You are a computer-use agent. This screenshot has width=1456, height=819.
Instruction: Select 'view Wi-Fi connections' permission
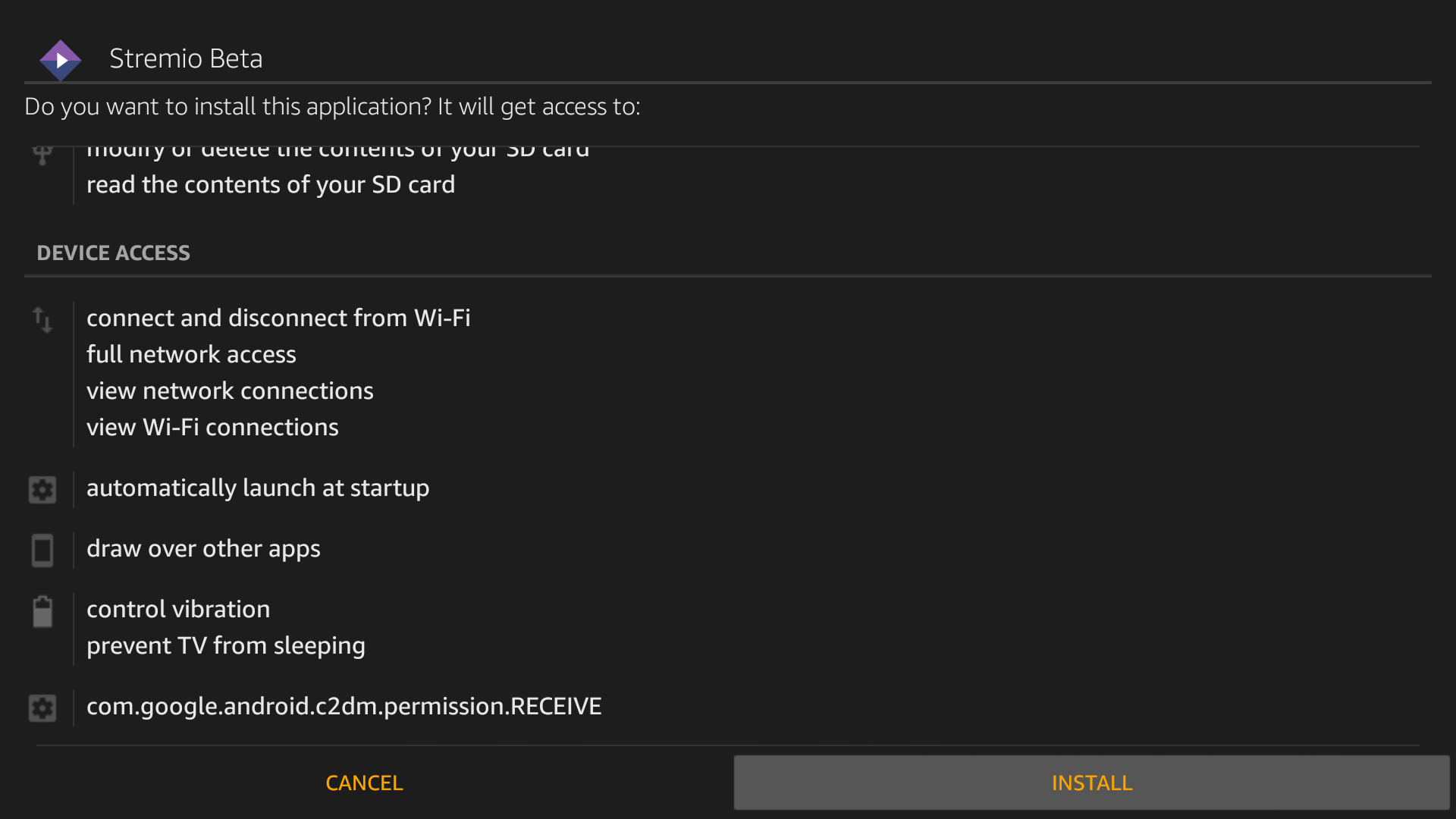point(212,427)
